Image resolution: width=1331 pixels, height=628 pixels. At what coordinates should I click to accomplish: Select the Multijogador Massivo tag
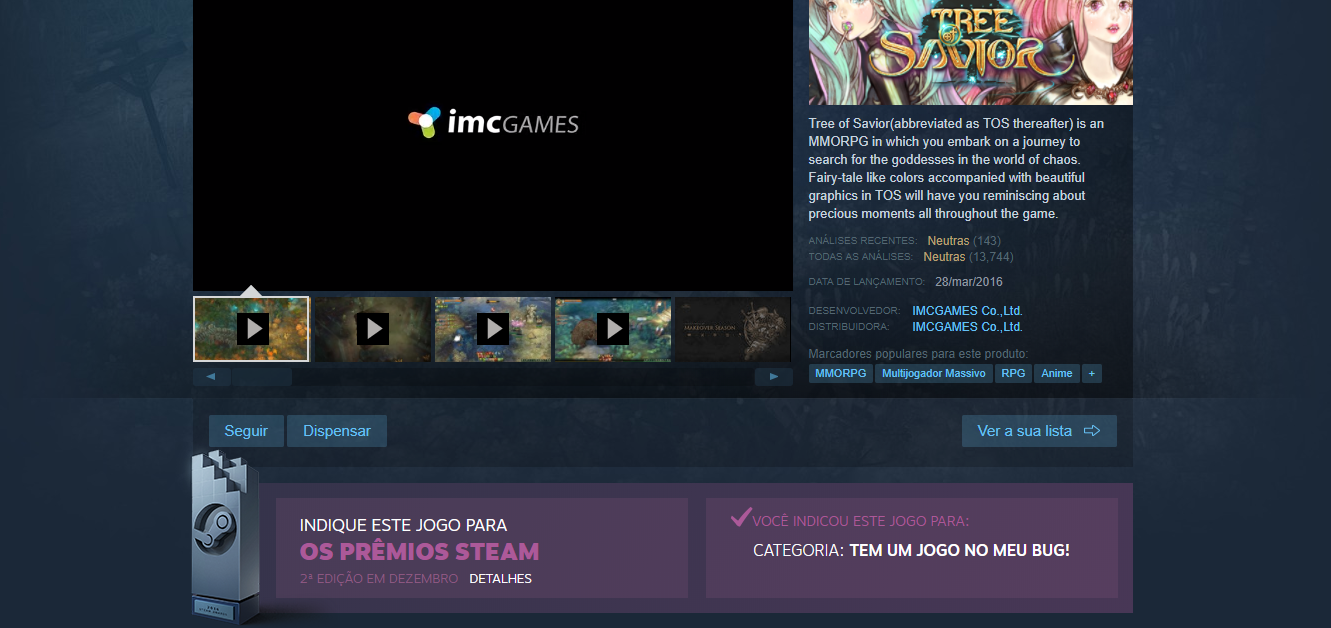pos(934,373)
